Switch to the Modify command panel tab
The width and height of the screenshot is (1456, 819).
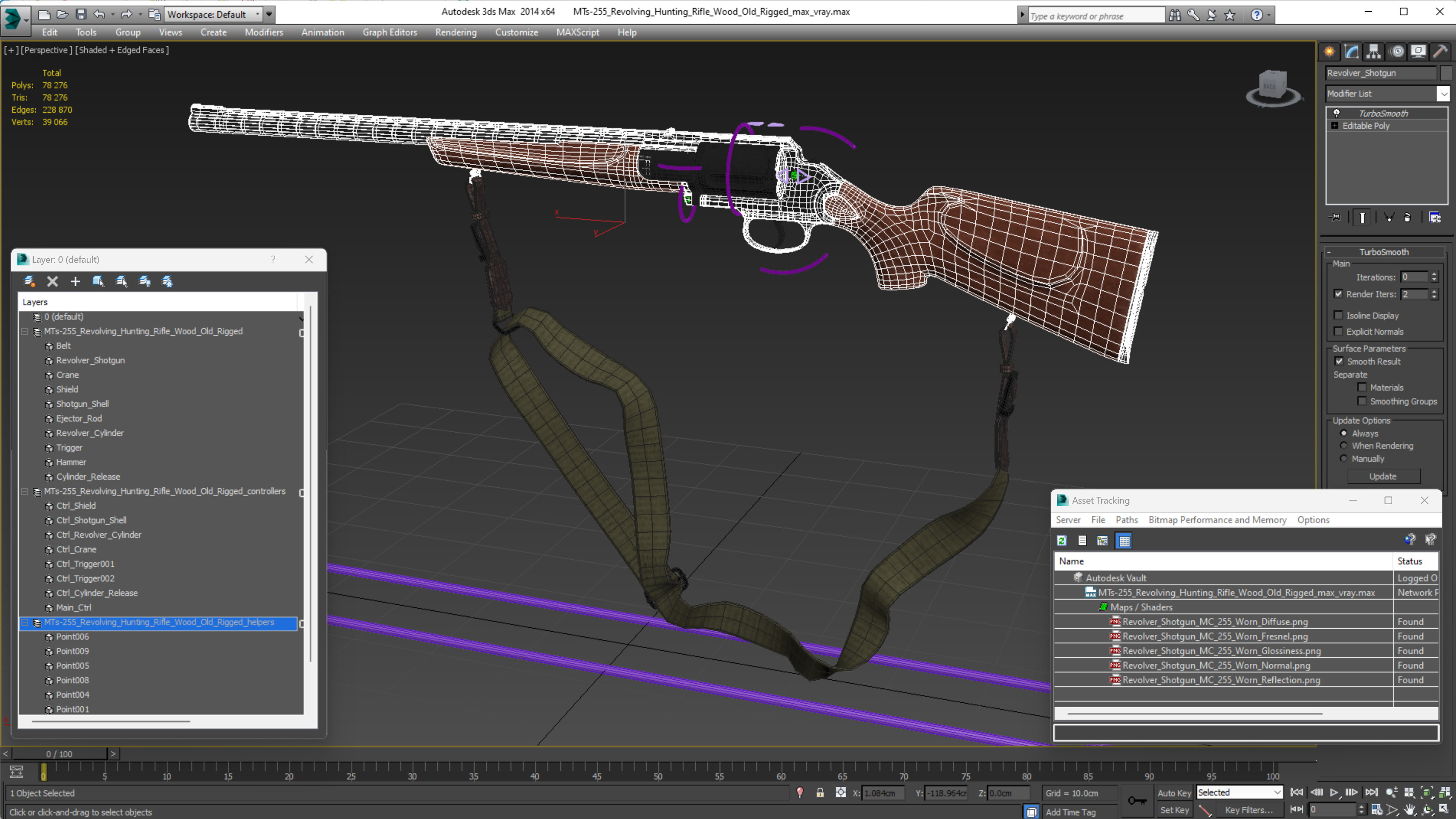[x=1351, y=52]
